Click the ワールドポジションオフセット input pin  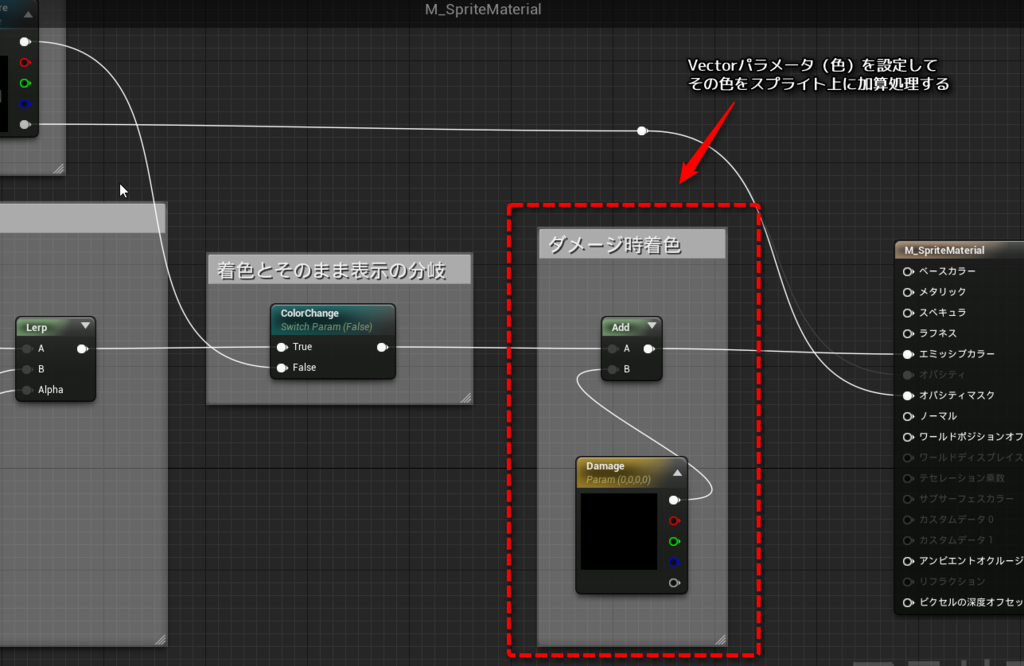(x=908, y=437)
